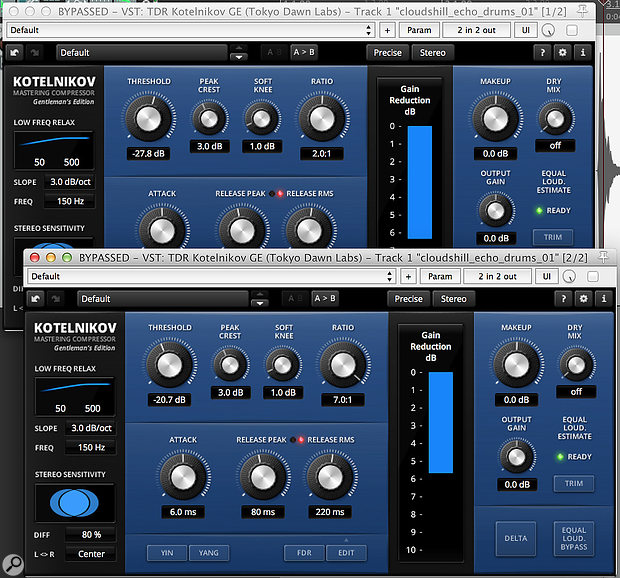Click the redo arrow in front Kotelnikov window

(x=56, y=299)
